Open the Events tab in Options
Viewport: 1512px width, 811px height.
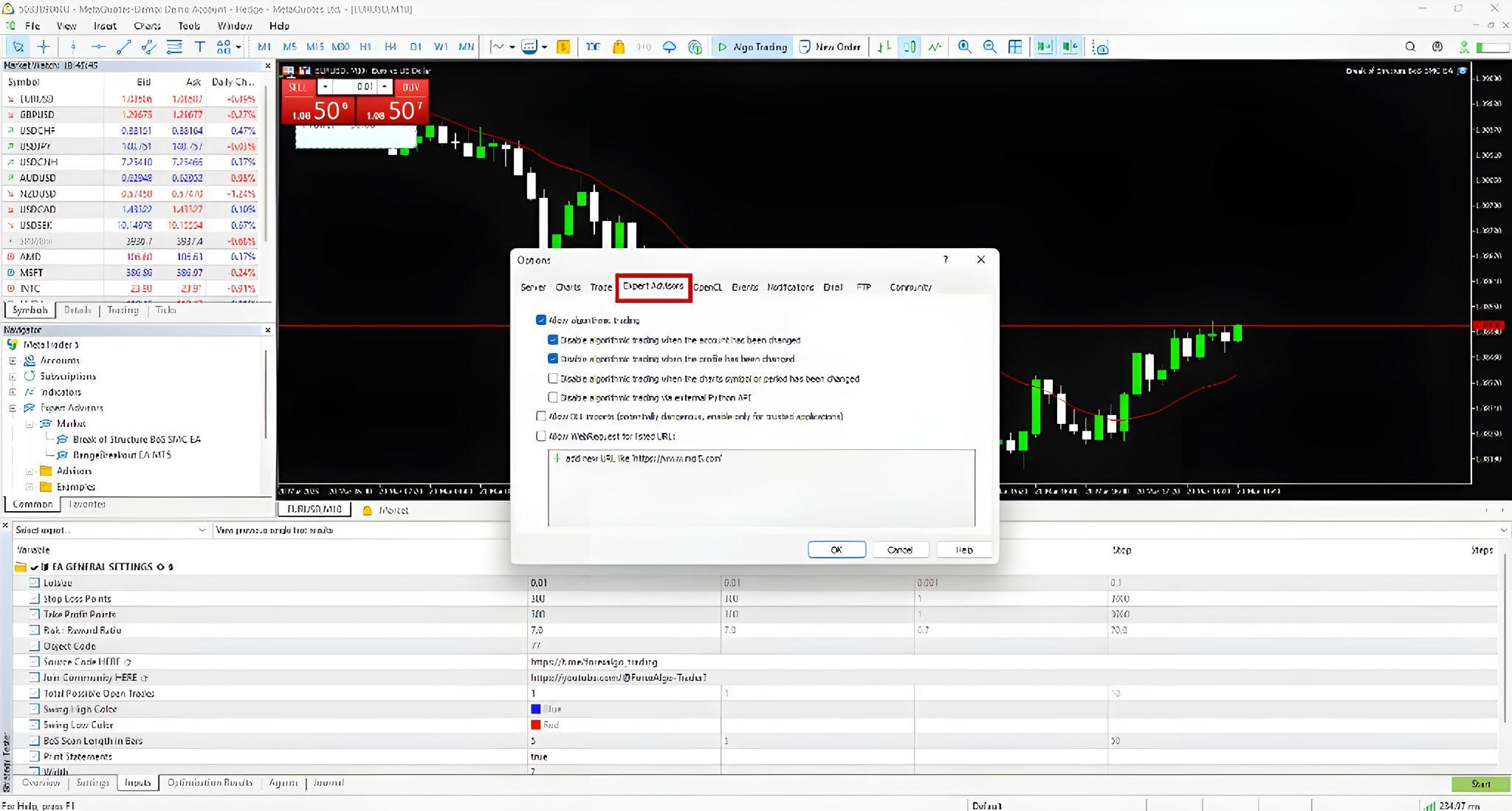coord(744,287)
